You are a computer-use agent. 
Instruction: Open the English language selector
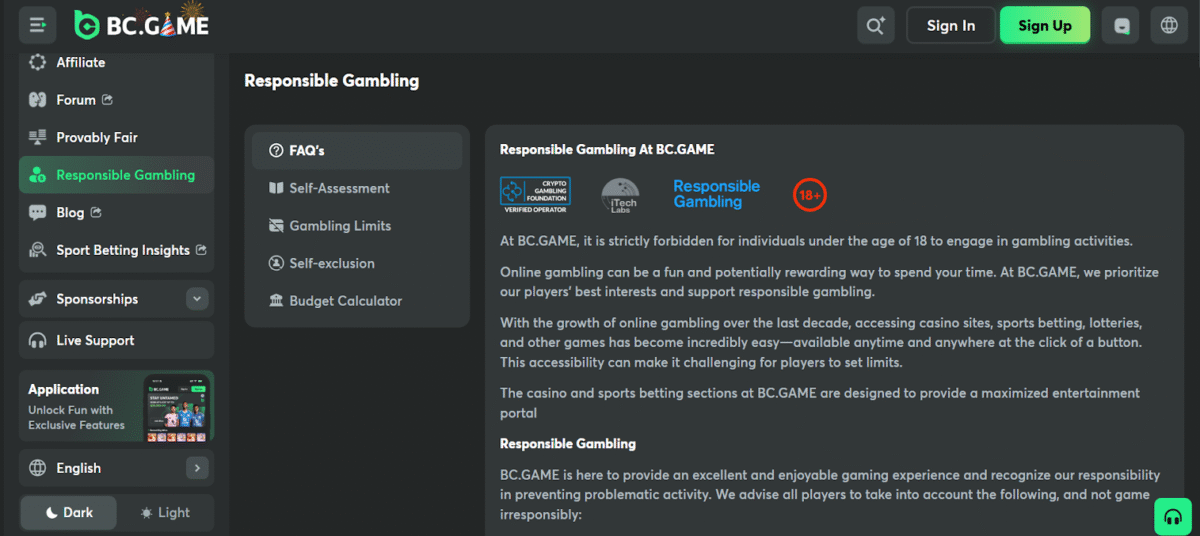[x=116, y=468]
